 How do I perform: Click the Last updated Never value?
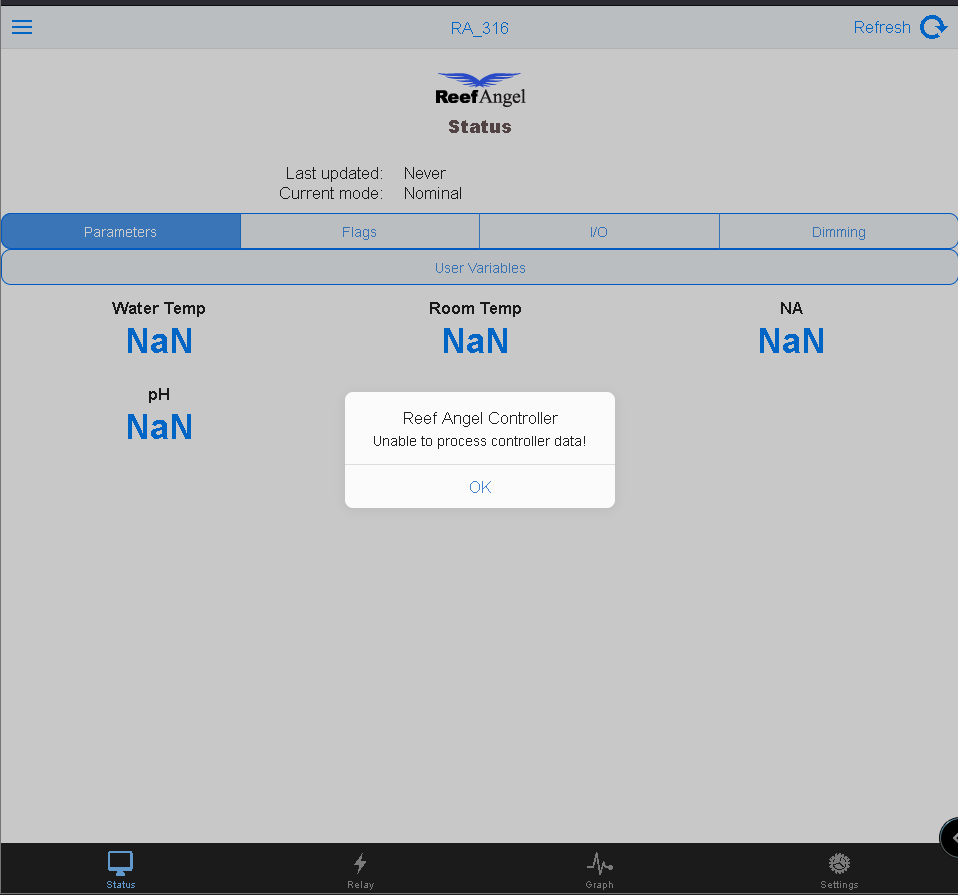coord(425,174)
